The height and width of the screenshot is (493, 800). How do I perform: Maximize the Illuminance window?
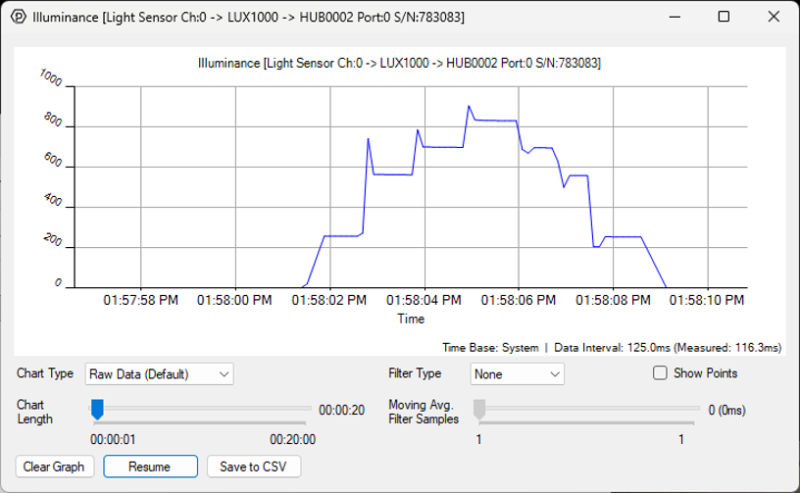723,17
